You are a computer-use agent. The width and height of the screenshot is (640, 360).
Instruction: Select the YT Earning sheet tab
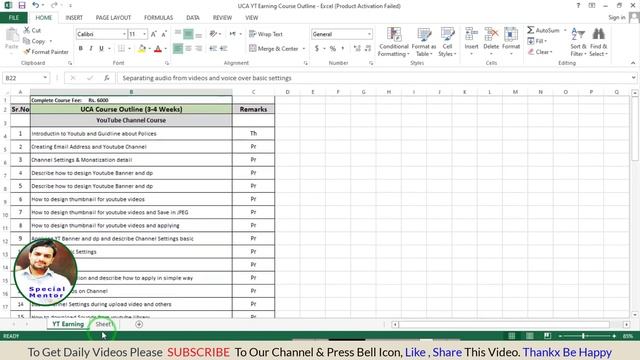68,324
